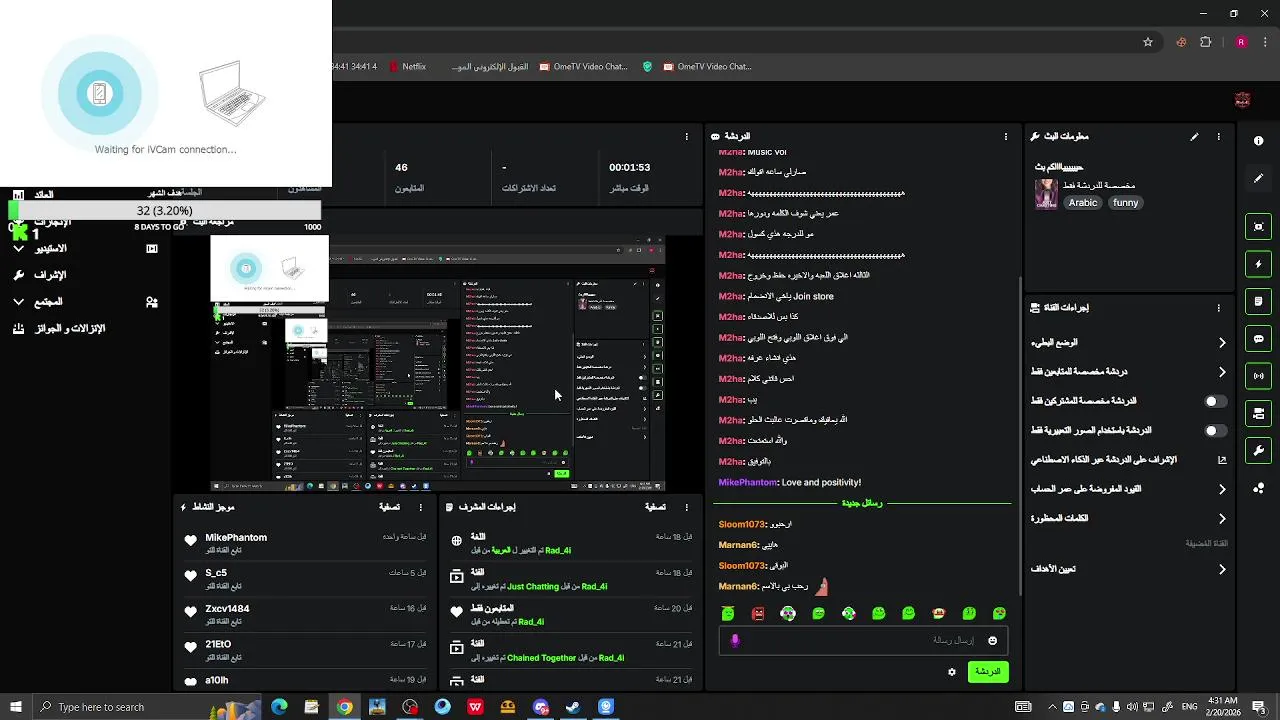Open the emoji picker in chat input

point(992,640)
